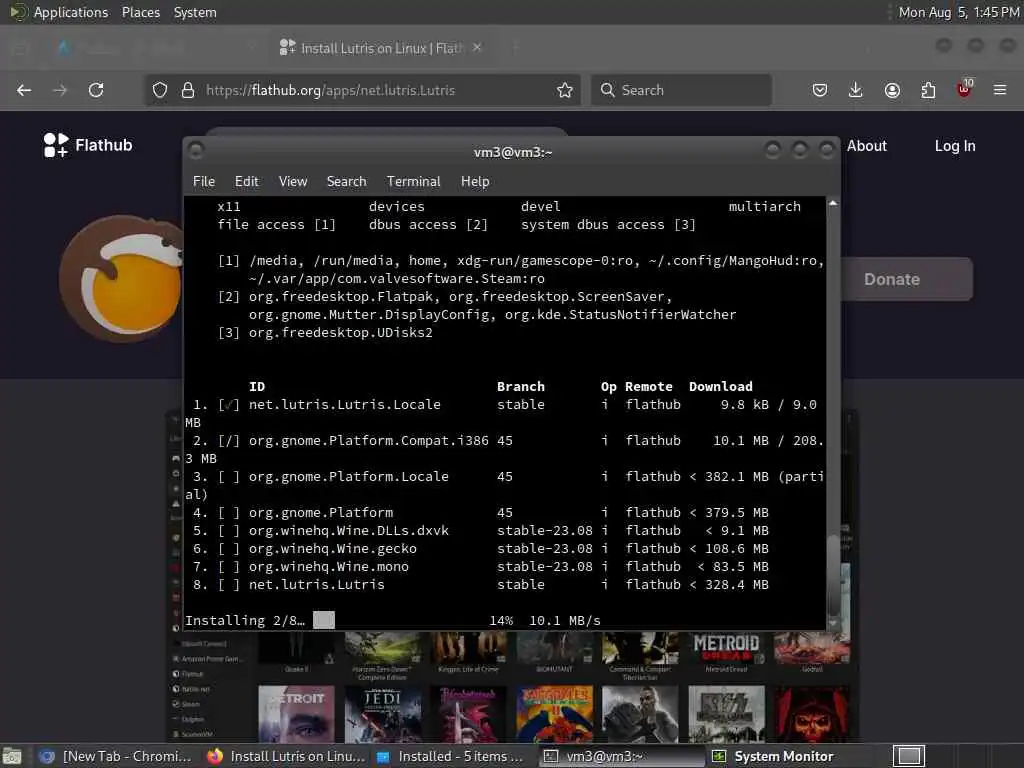Screen dimensions: 1024x768
Task: Go back in the Firefox browser
Action: [x=24, y=90]
